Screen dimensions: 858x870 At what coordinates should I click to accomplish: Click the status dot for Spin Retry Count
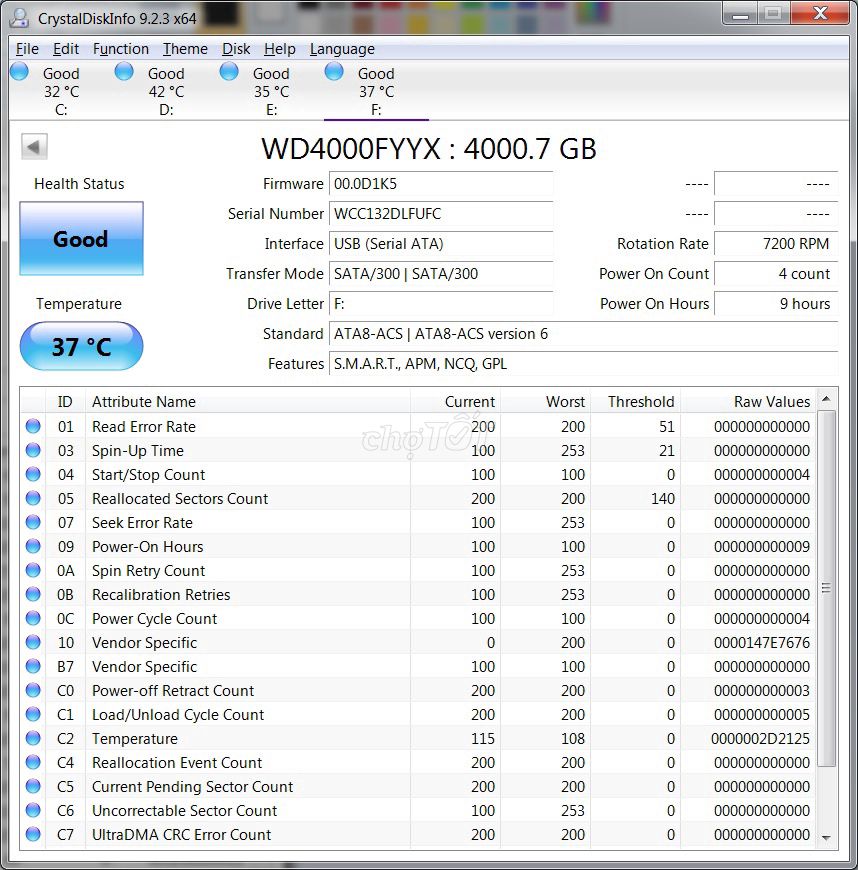(33, 570)
